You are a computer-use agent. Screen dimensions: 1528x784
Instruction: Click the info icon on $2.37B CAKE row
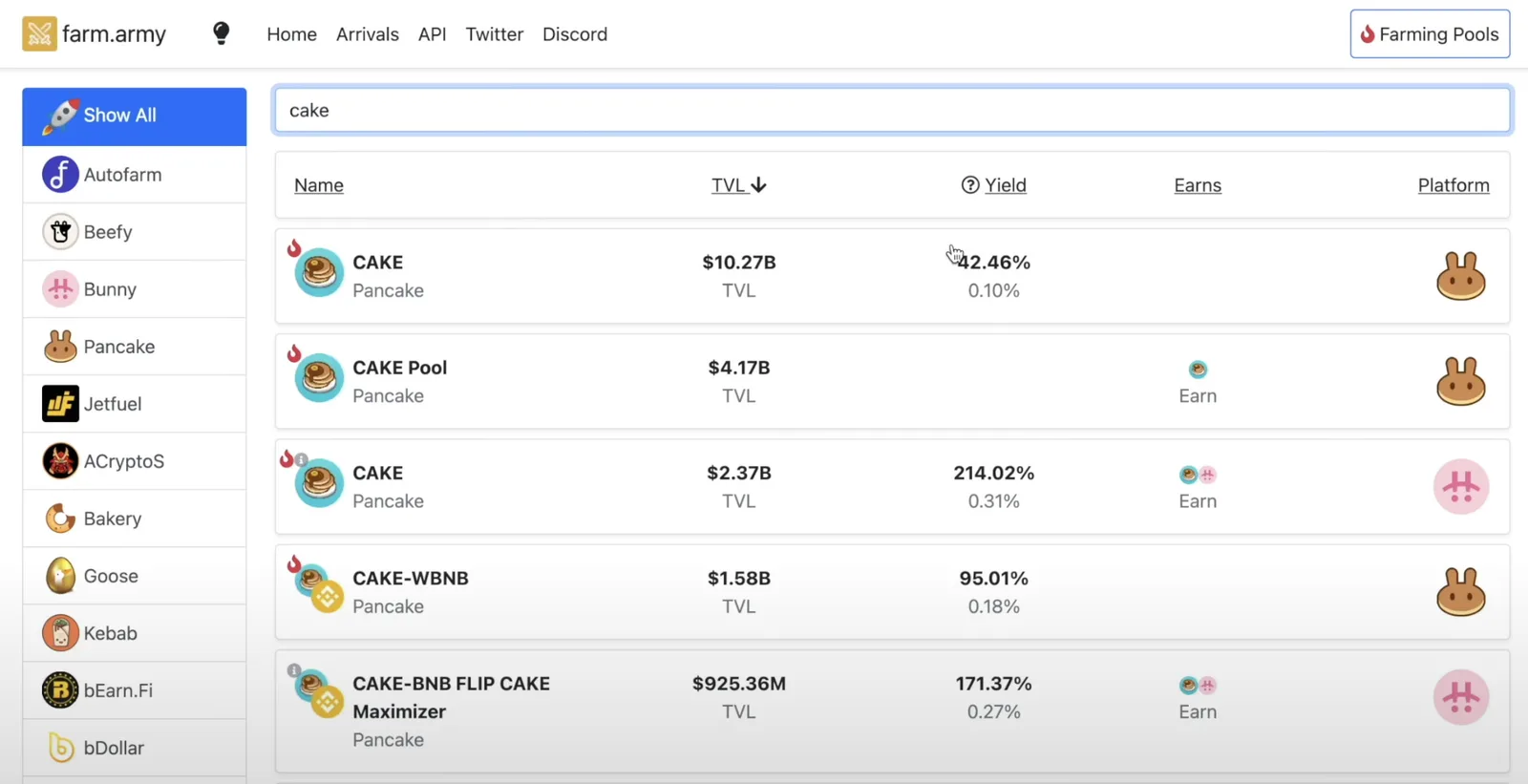pos(302,459)
